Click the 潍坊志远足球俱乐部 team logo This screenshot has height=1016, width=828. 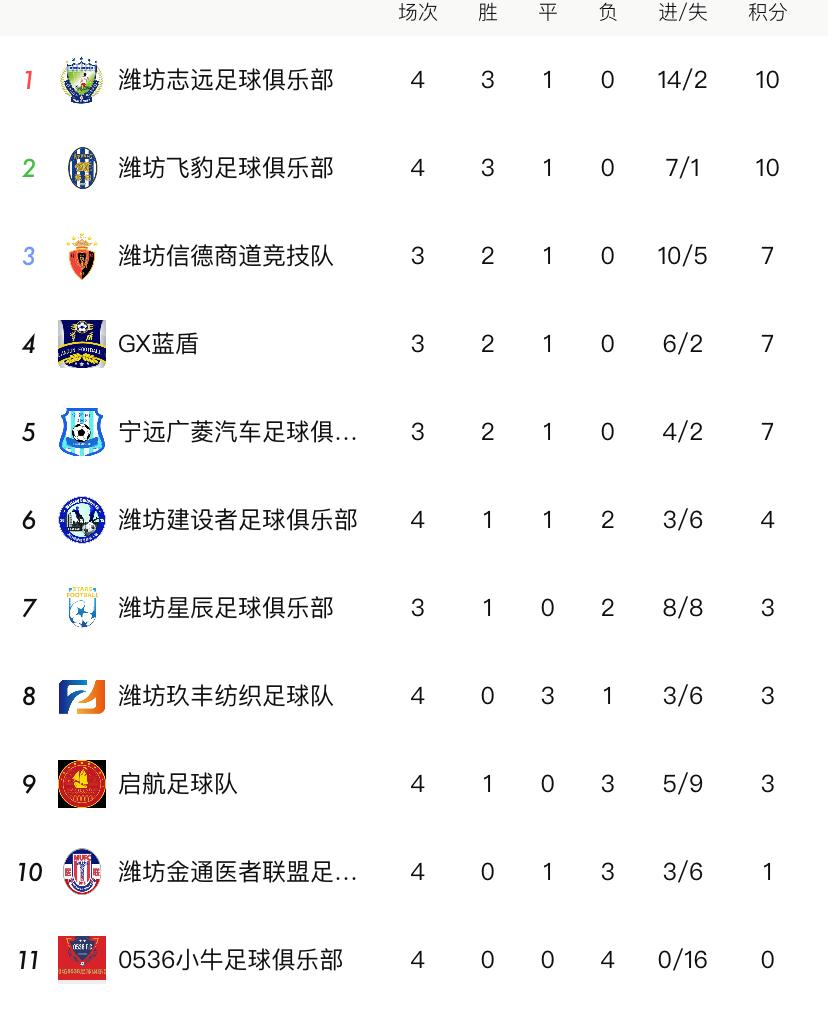click(x=82, y=80)
